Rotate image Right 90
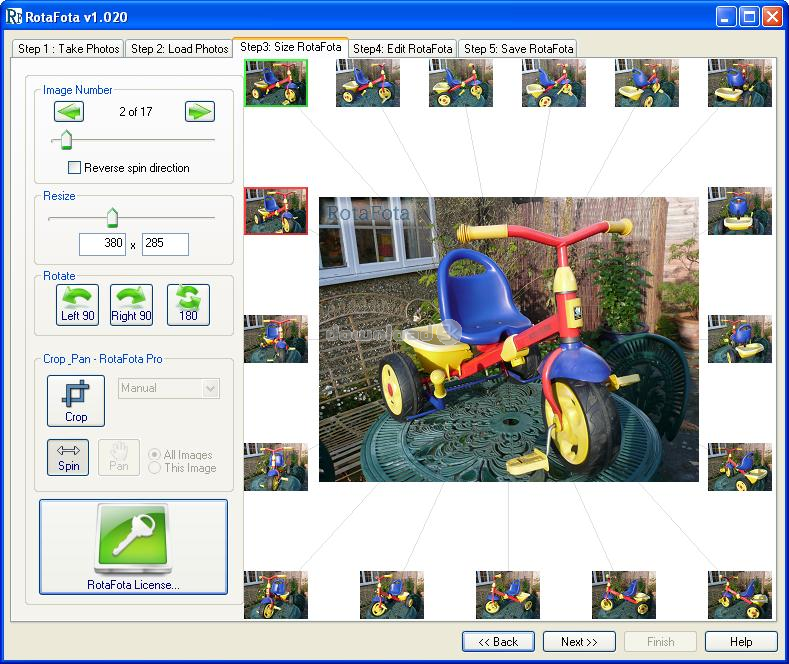 [131, 305]
